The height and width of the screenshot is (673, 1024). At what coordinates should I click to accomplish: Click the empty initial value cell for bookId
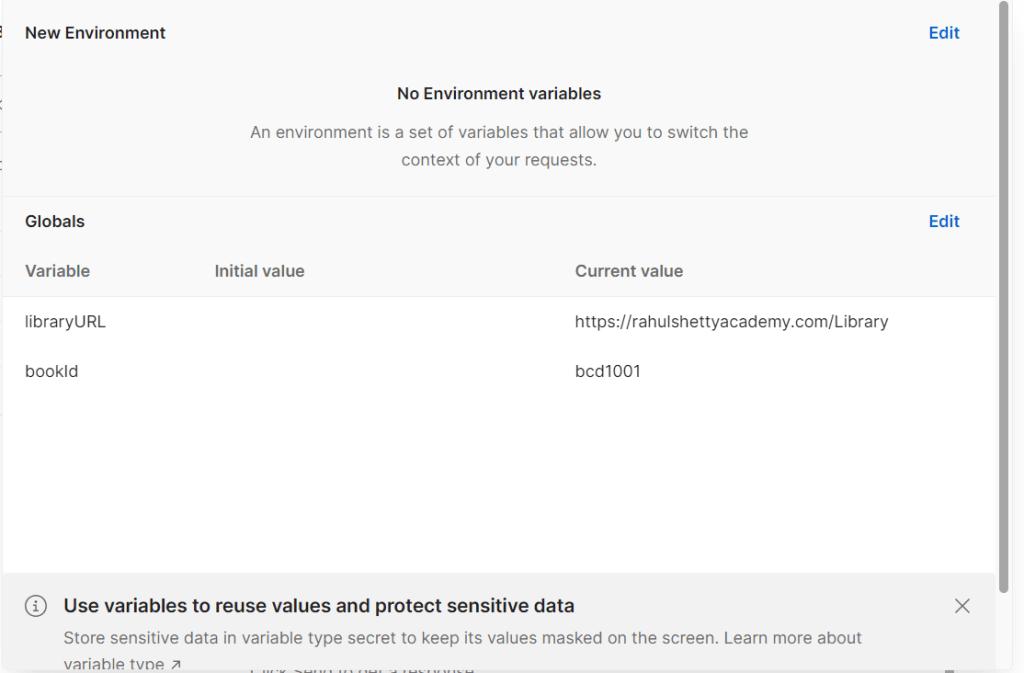click(380, 372)
